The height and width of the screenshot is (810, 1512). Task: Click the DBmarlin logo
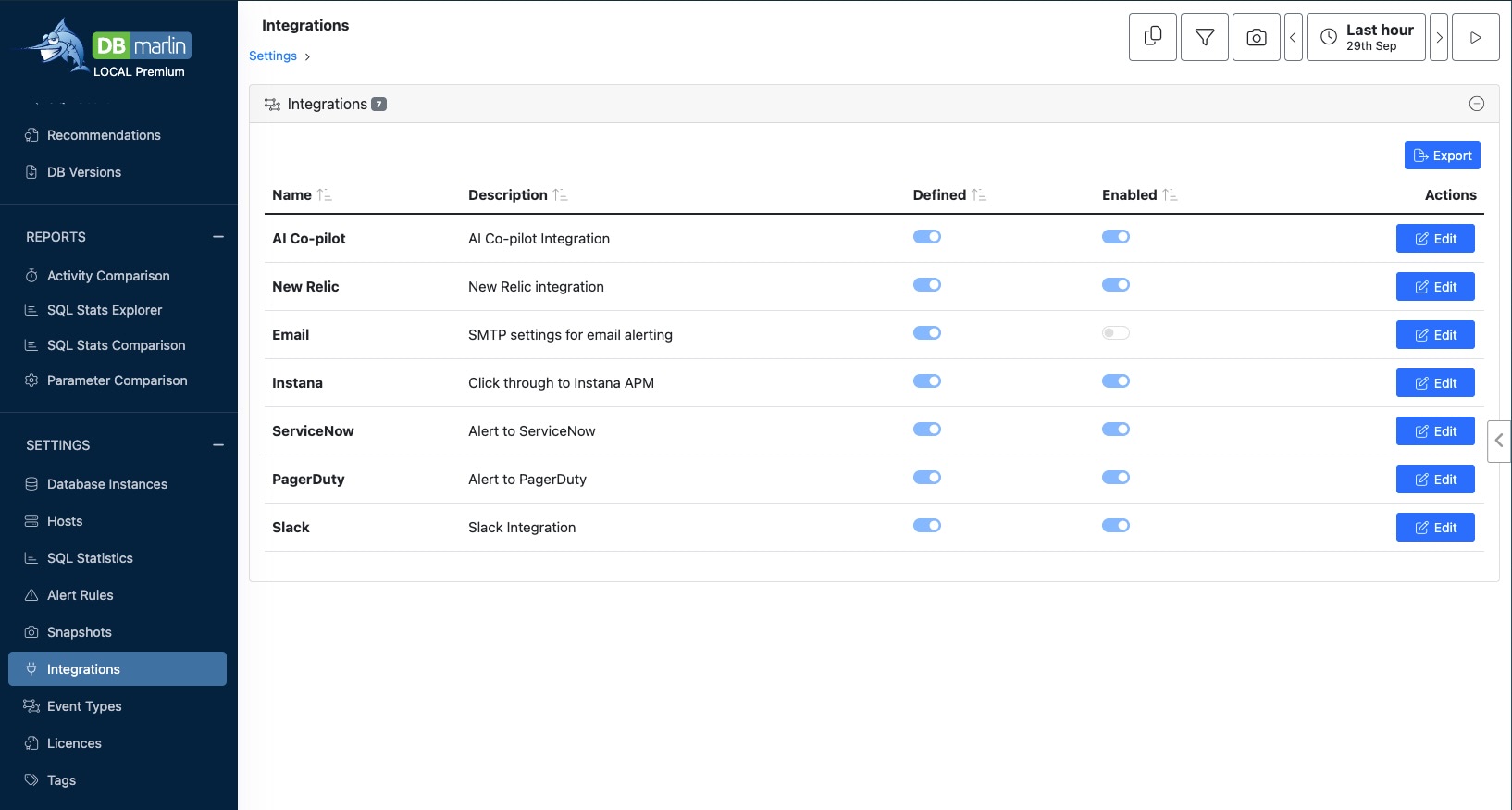pyautogui.click(x=109, y=47)
